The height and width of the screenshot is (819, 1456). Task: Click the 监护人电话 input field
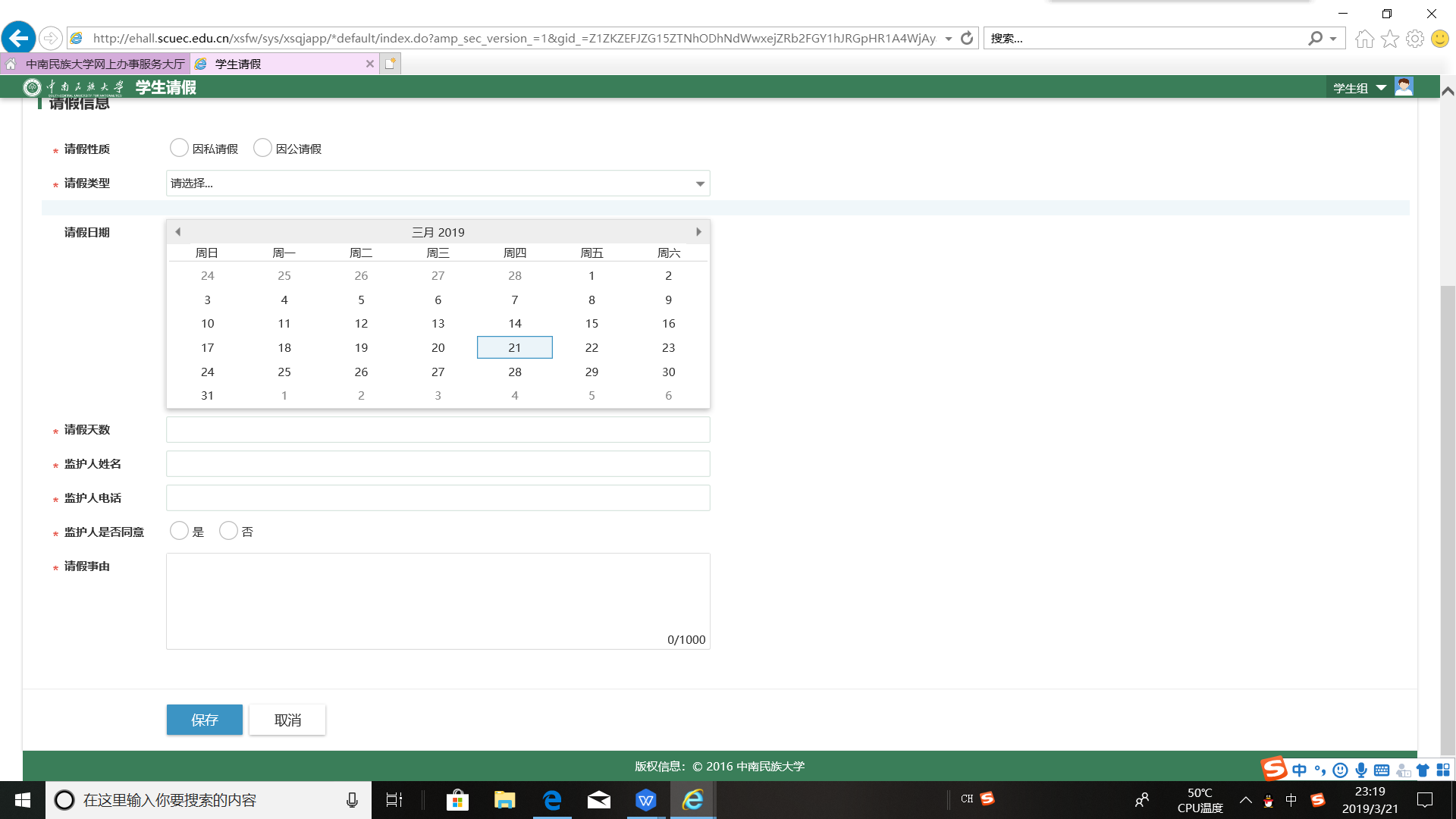(438, 498)
